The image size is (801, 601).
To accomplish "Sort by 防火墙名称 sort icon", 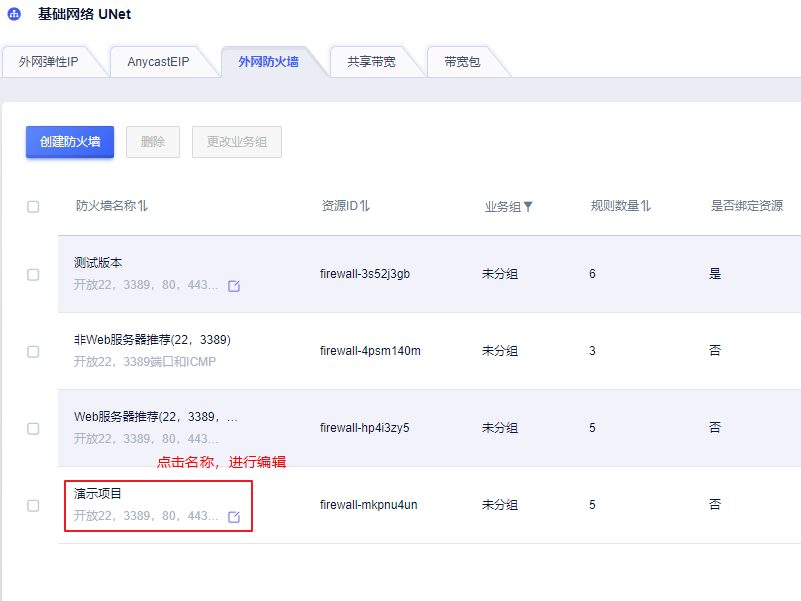I will click(x=143, y=206).
